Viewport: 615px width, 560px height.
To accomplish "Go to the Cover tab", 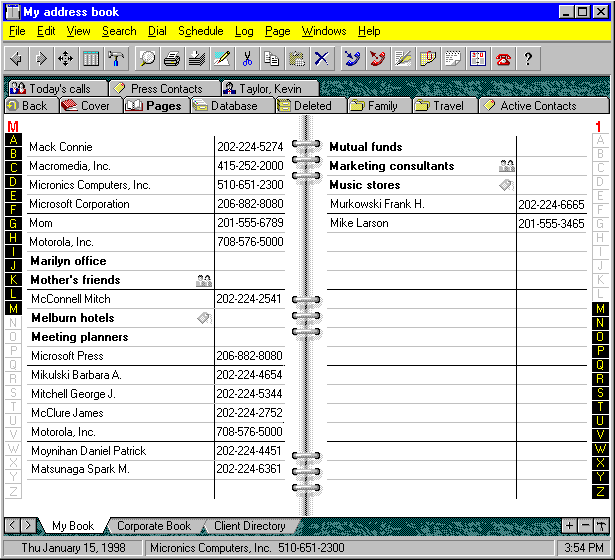I will point(91,106).
